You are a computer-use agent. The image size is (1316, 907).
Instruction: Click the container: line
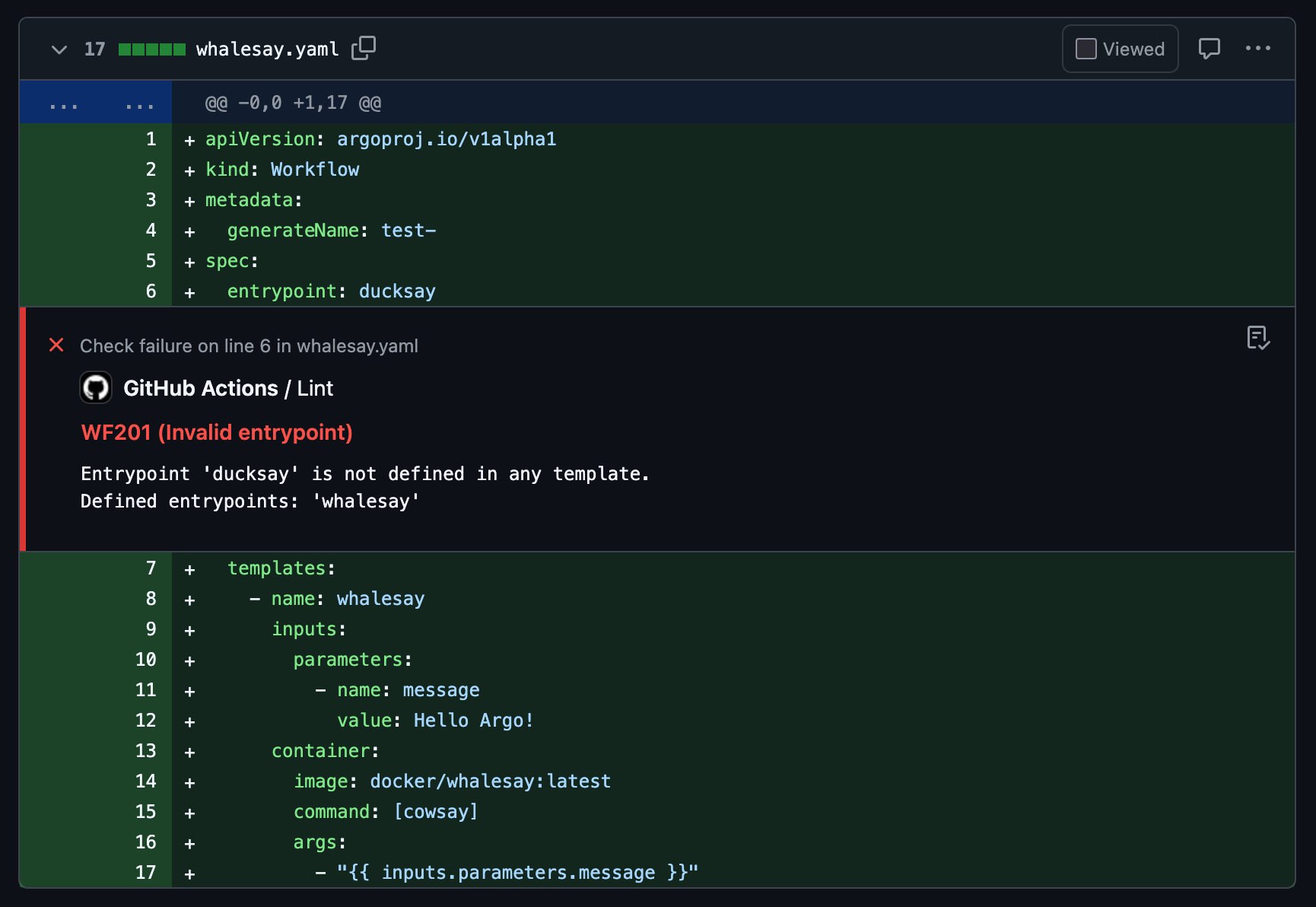click(733, 751)
